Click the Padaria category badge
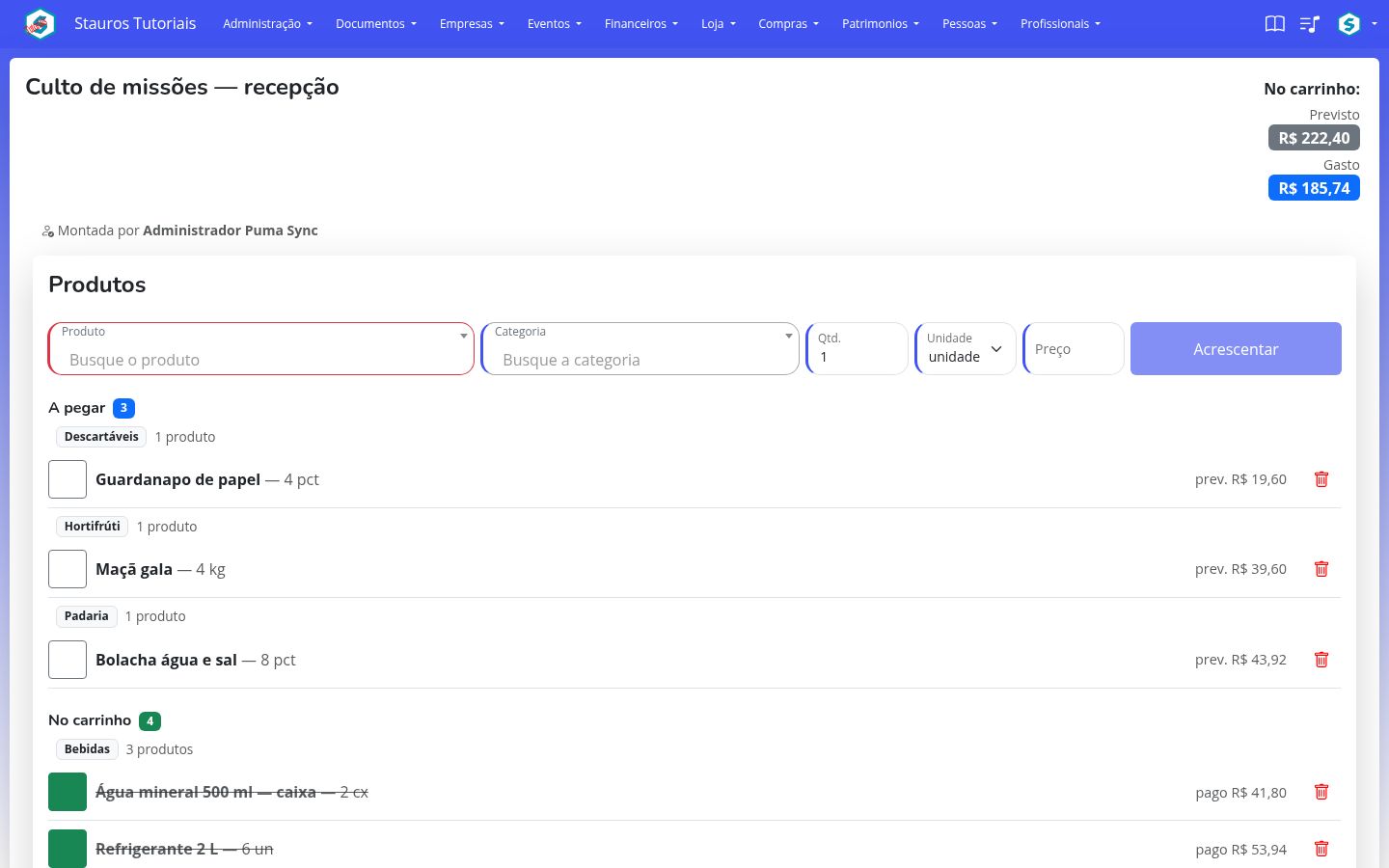Image resolution: width=1389 pixels, height=868 pixels. (86, 616)
